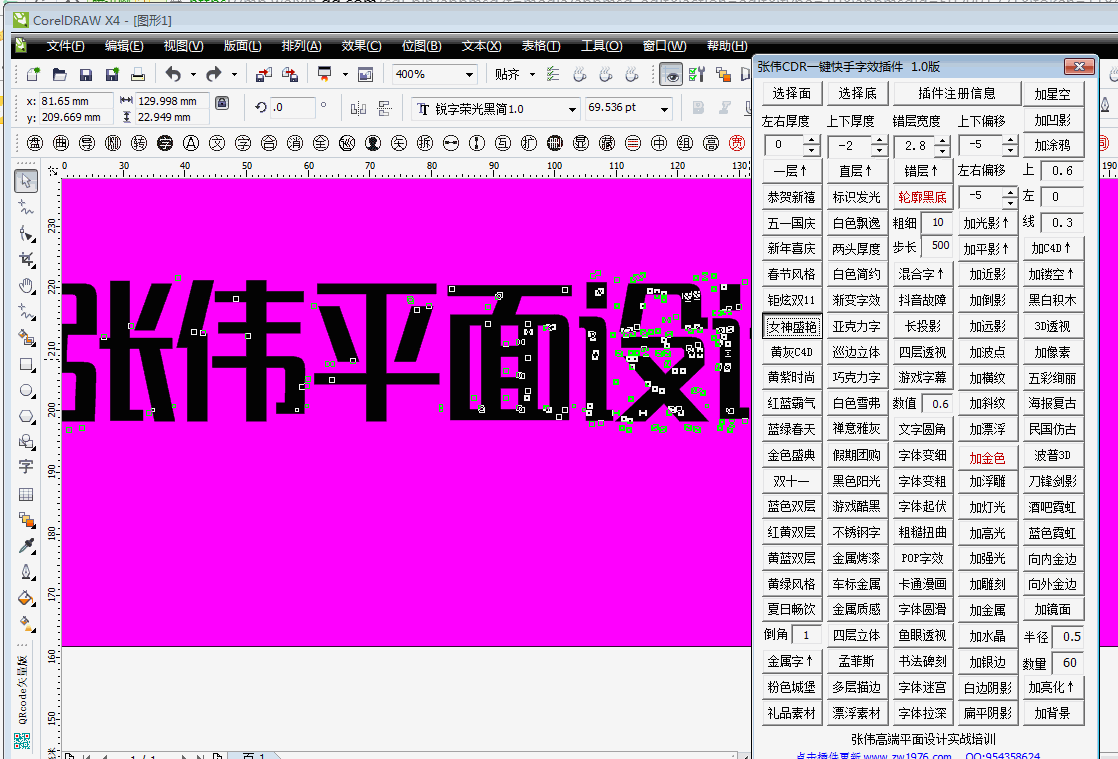The image size is (1118, 759).
Task: Expand the Redo history dropdown arrow
Action: click(234, 74)
